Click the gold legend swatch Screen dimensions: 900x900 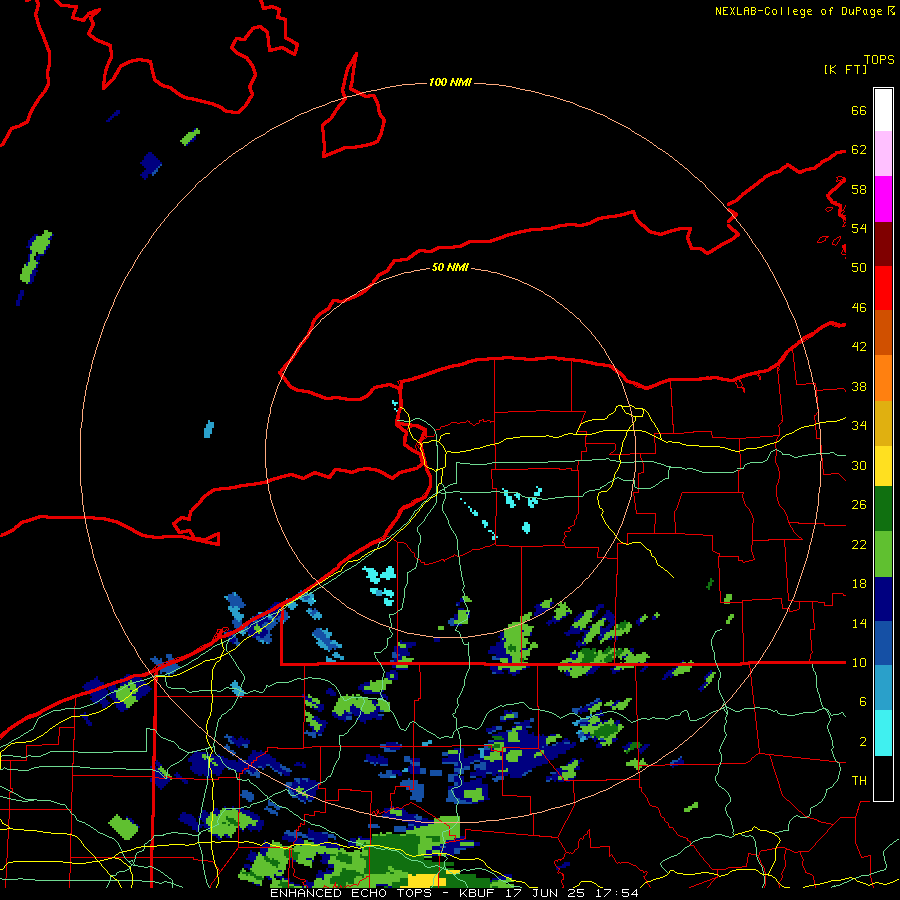[x=883, y=423]
